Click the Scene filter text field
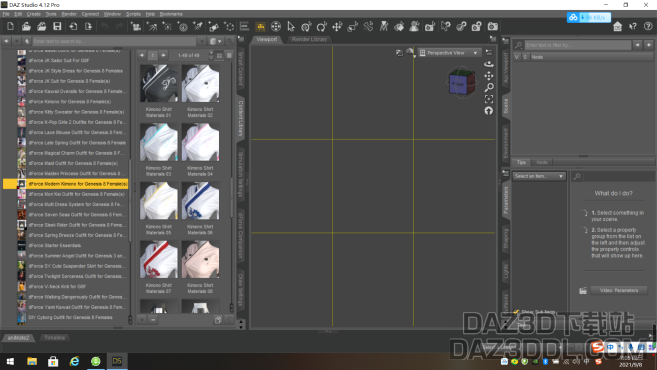 click(x=577, y=45)
